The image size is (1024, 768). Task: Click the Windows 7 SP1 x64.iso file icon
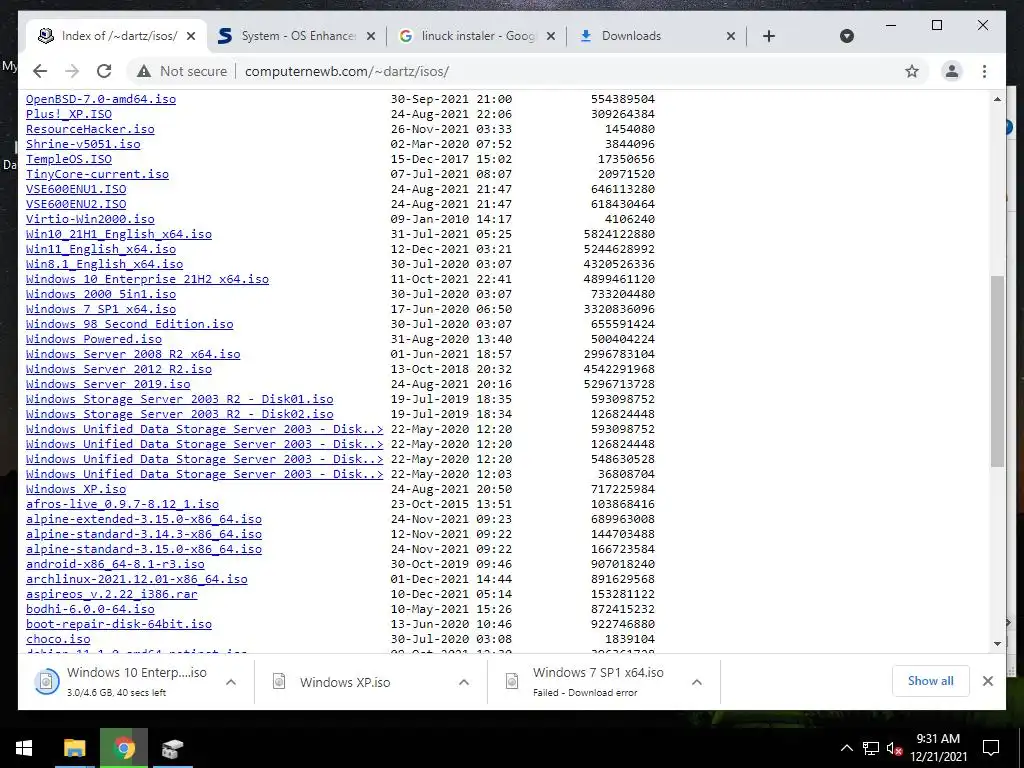coord(512,682)
